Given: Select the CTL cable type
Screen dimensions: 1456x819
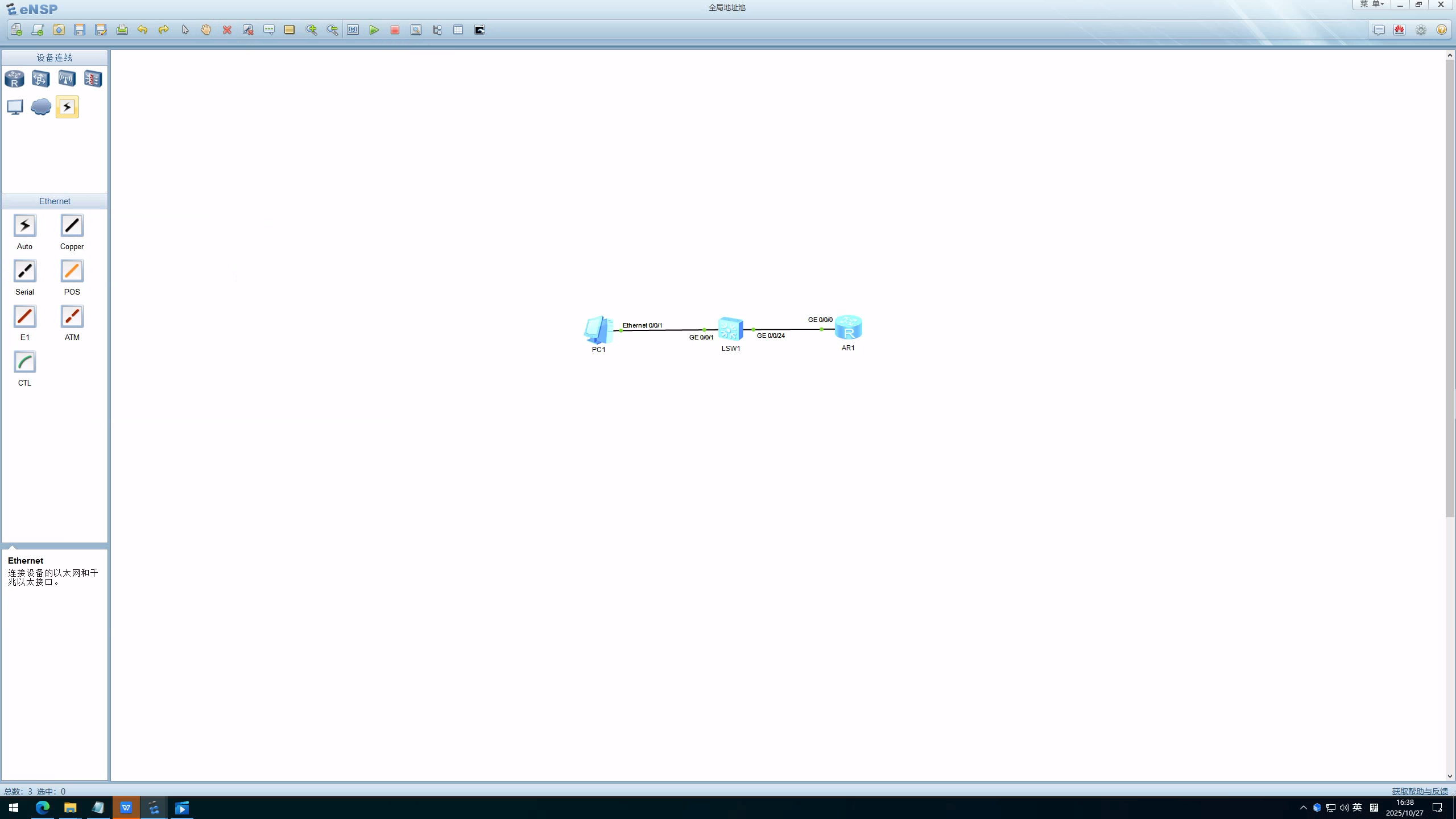Looking at the screenshot, I should pos(24,362).
